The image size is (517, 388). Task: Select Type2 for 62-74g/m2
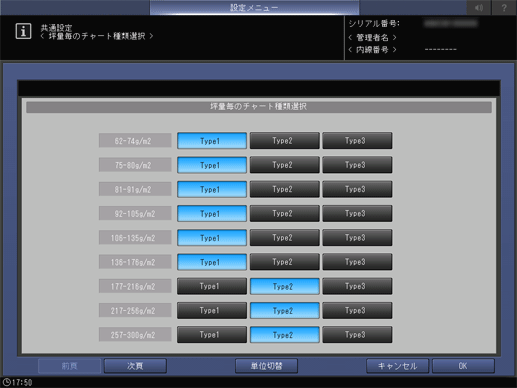tap(284, 141)
